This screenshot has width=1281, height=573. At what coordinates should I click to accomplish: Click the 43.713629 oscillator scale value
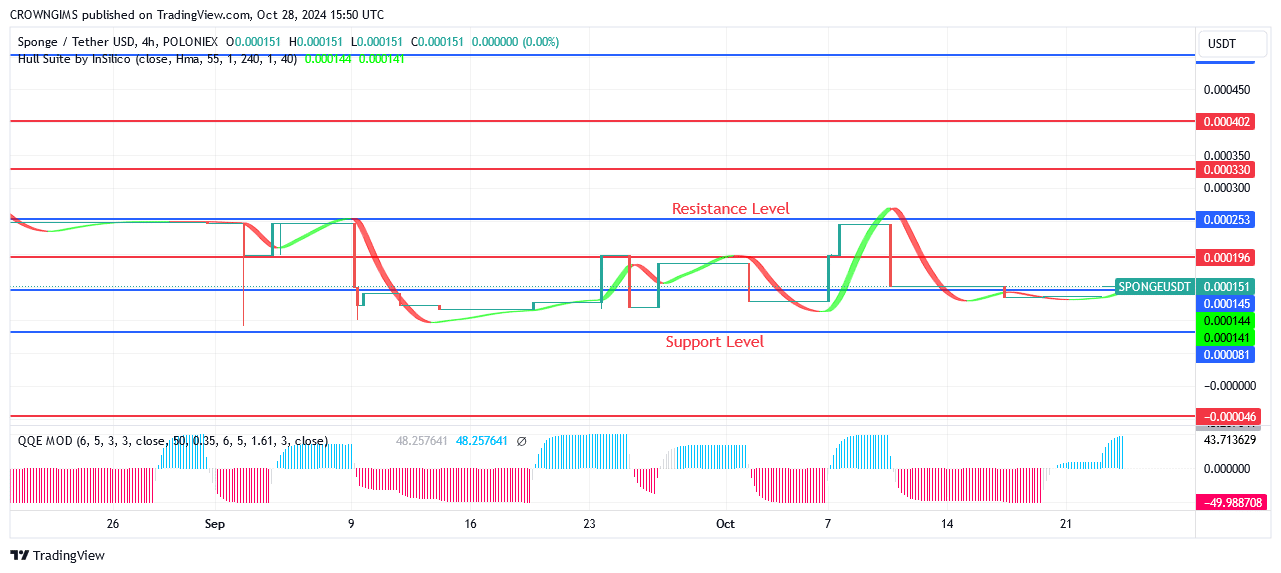(x=1229, y=440)
